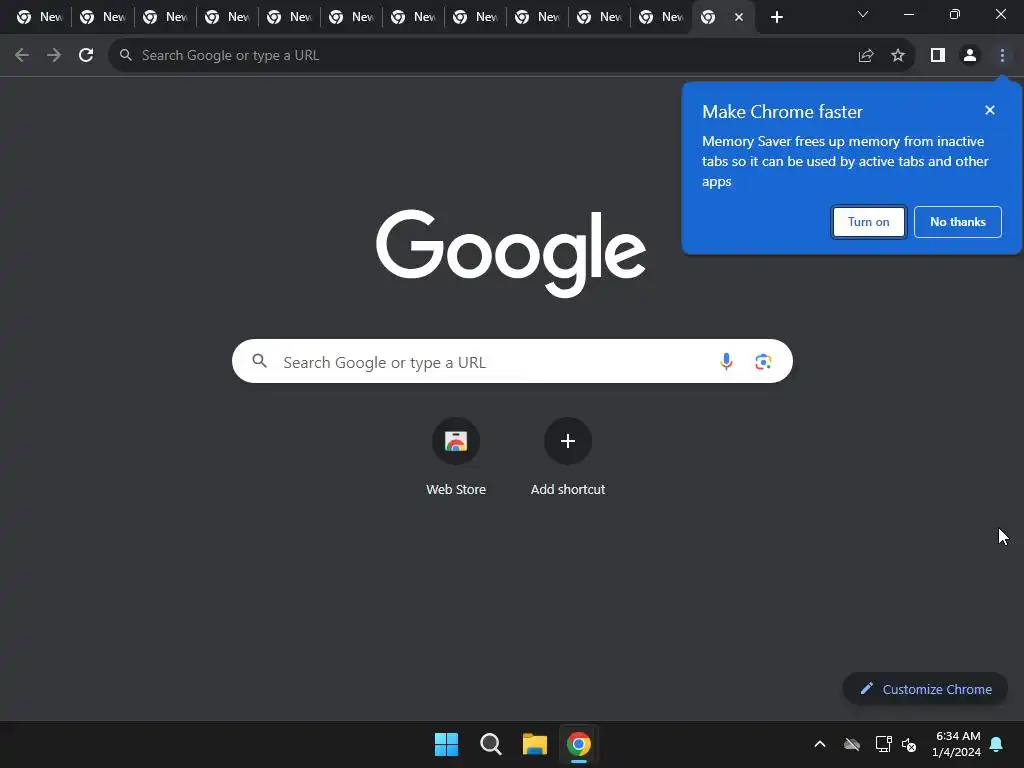Open the side panel icon
The image size is (1024, 768).
938,56
